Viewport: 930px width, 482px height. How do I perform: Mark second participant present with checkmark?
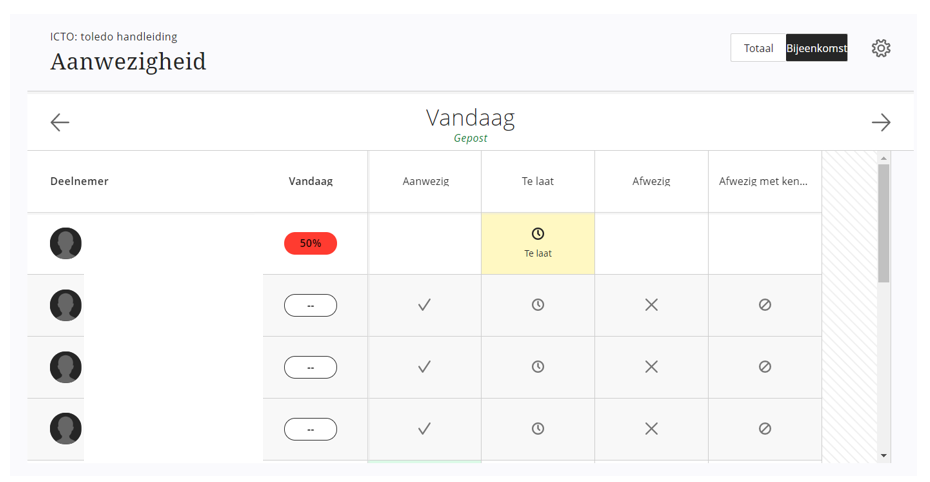coord(424,305)
